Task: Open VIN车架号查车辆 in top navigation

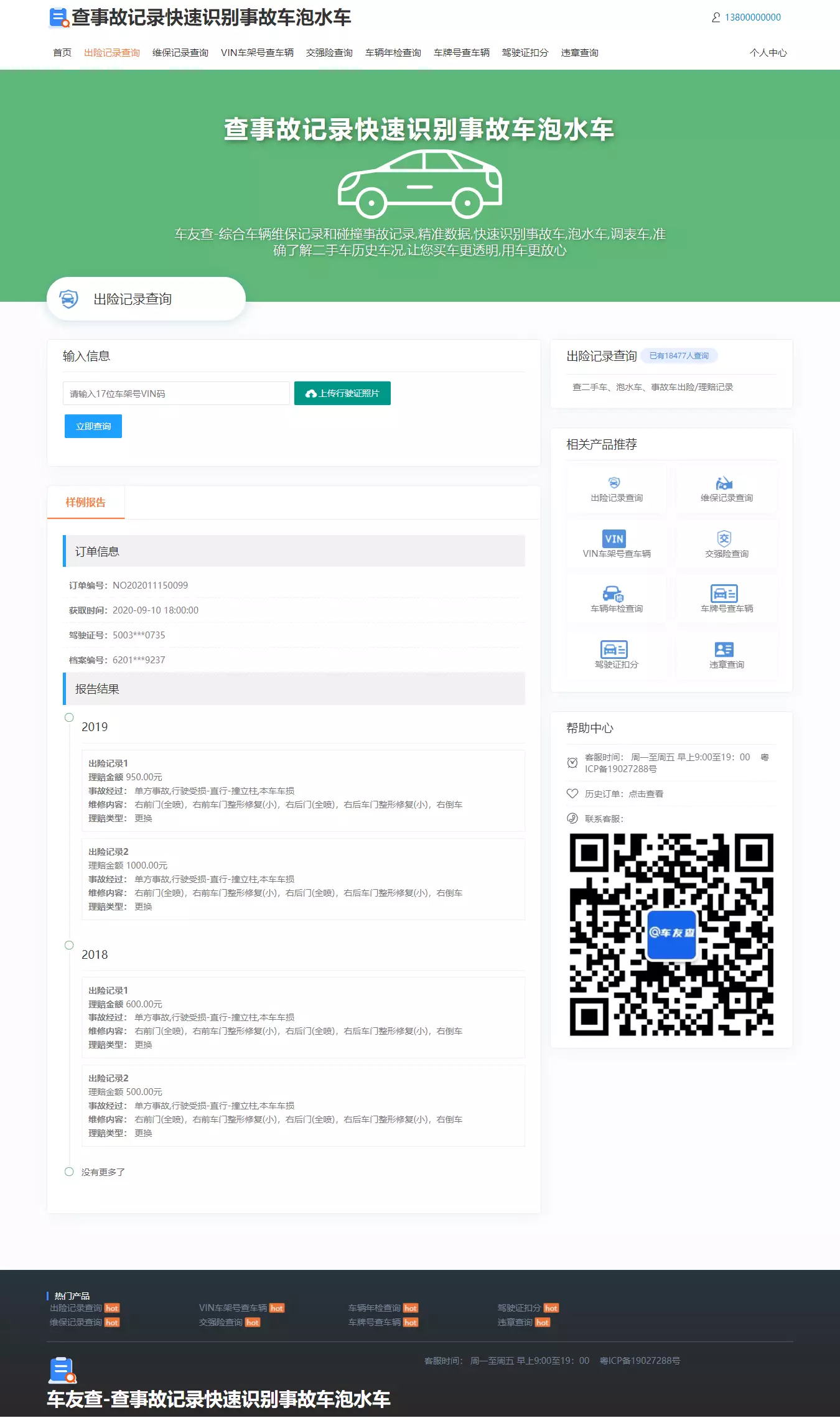Action: [x=257, y=53]
